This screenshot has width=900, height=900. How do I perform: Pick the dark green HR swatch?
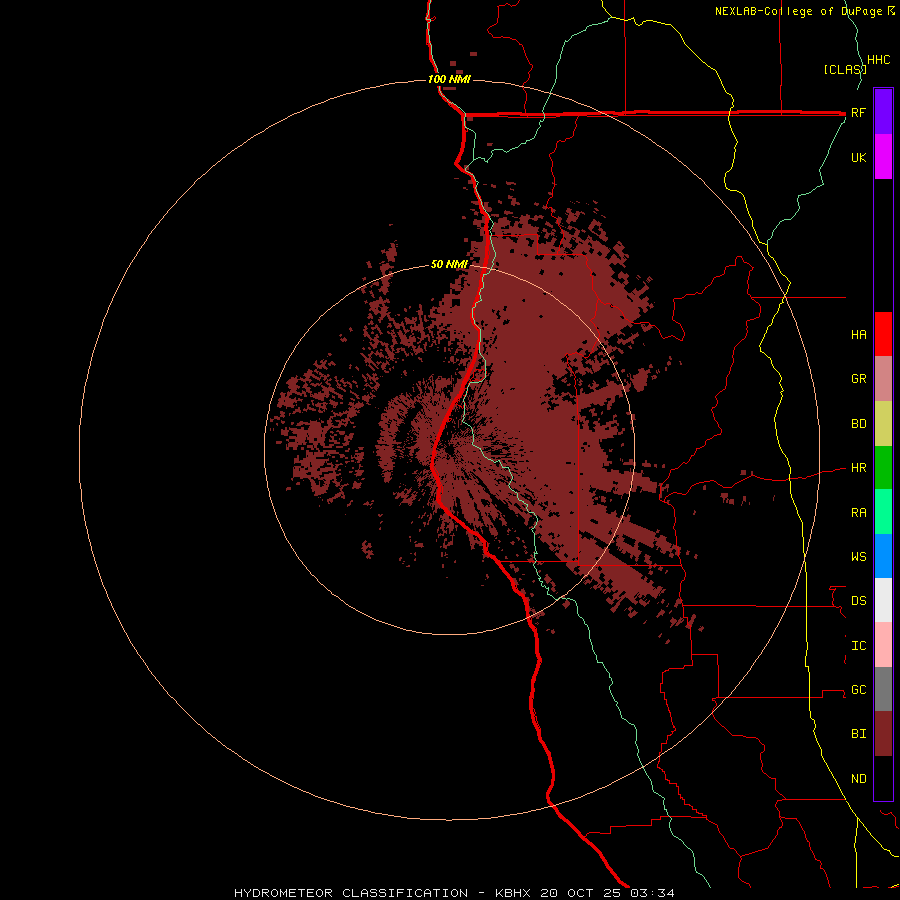coord(883,468)
